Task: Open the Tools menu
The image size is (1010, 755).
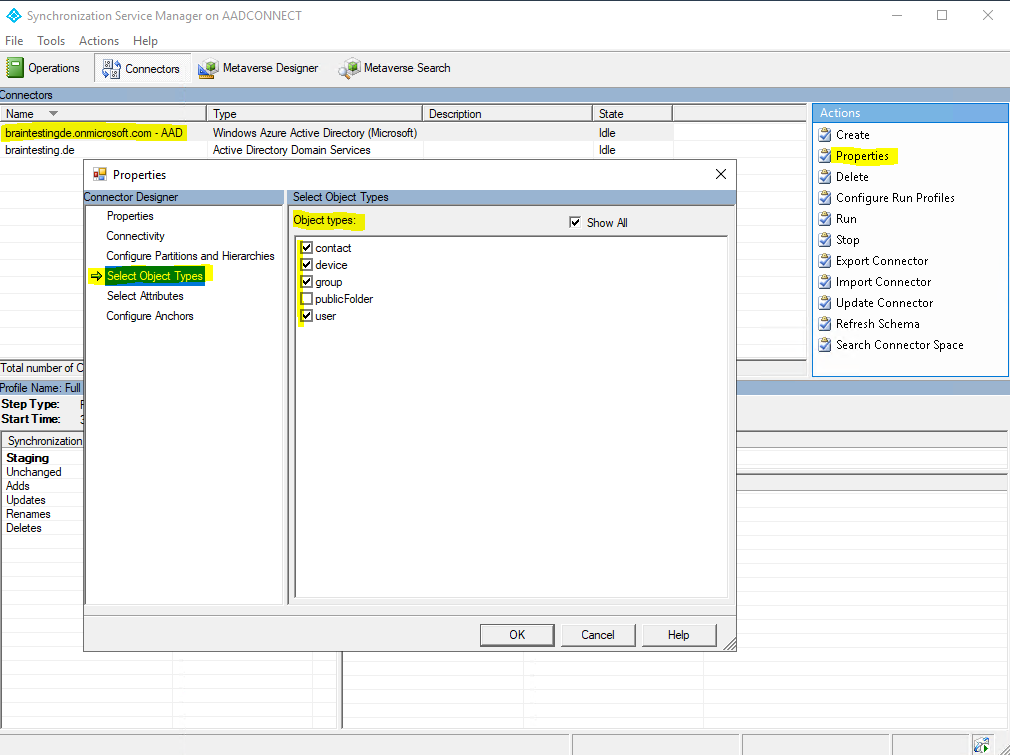Action: [x=51, y=41]
